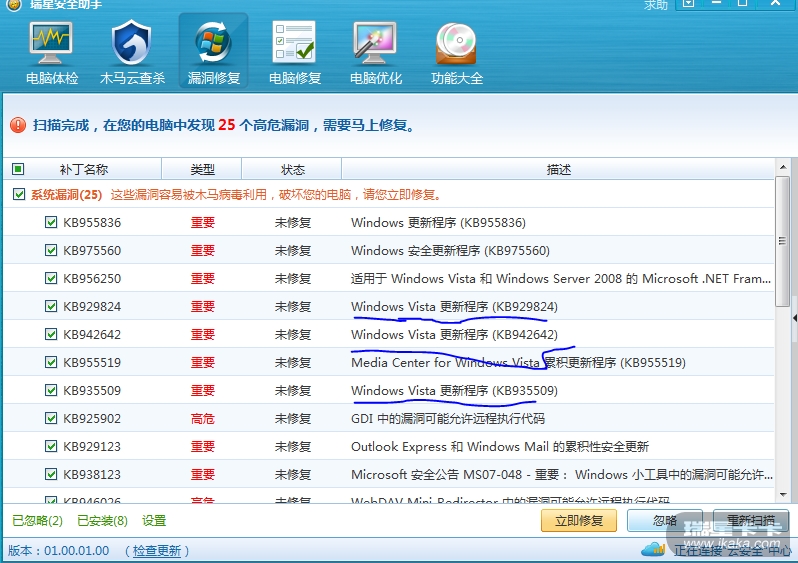Viewport: 798px width, 563px height.
Task: Uncheck the KB925902 patch checkbox
Action: pyautogui.click(x=51, y=418)
